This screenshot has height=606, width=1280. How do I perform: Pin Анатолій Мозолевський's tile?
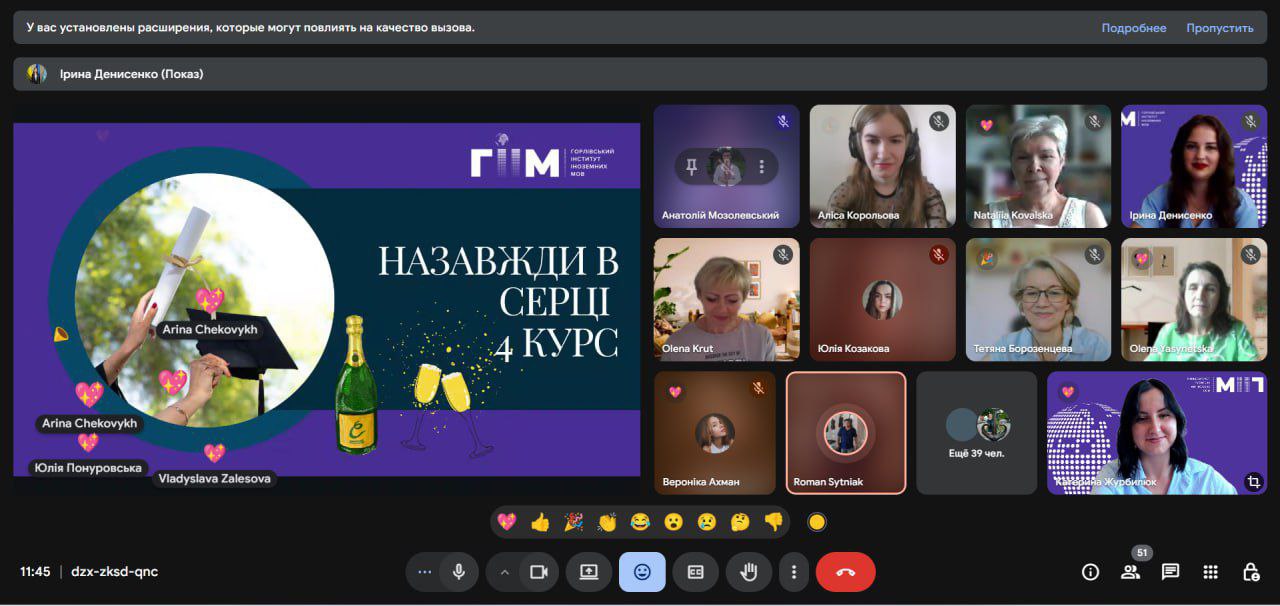coord(691,167)
